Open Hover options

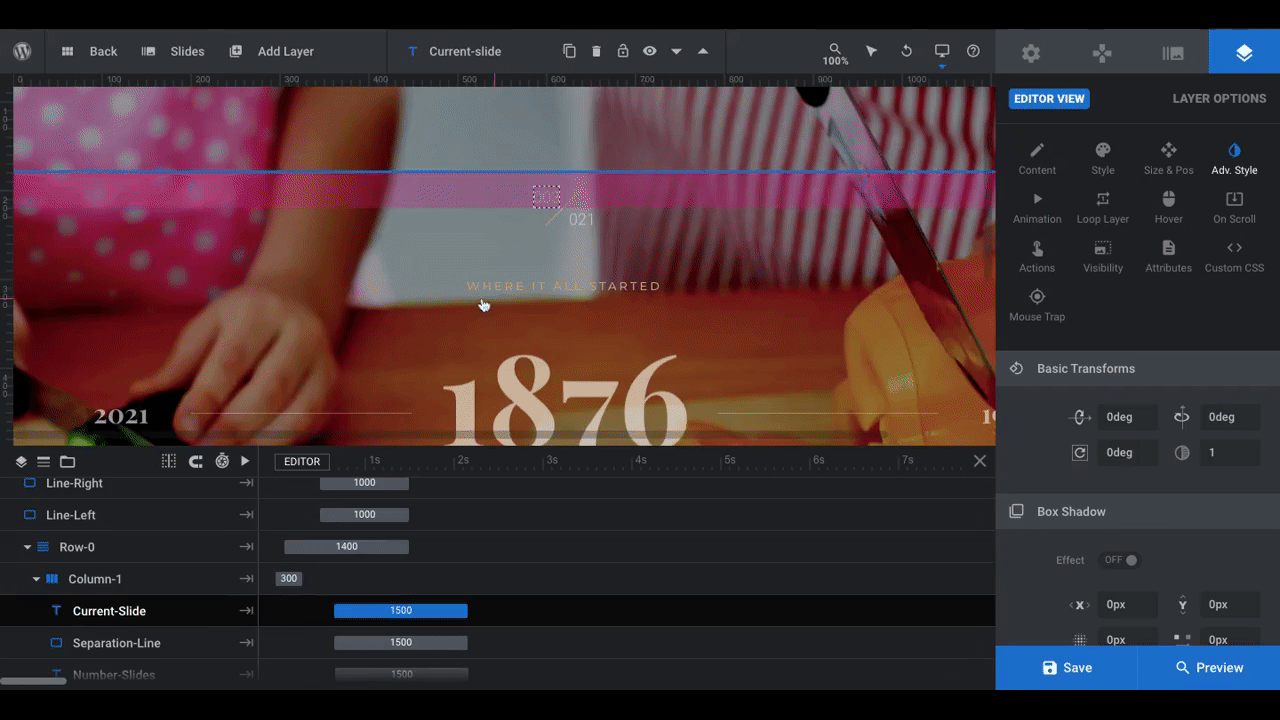[x=1168, y=207]
